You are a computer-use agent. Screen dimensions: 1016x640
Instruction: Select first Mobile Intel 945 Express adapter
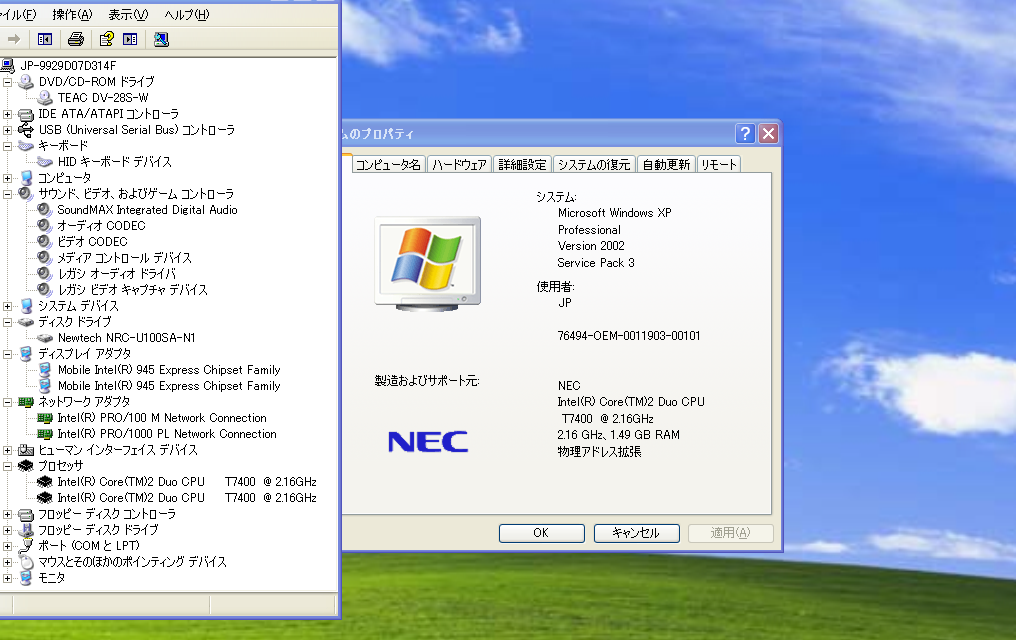[x=168, y=370]
